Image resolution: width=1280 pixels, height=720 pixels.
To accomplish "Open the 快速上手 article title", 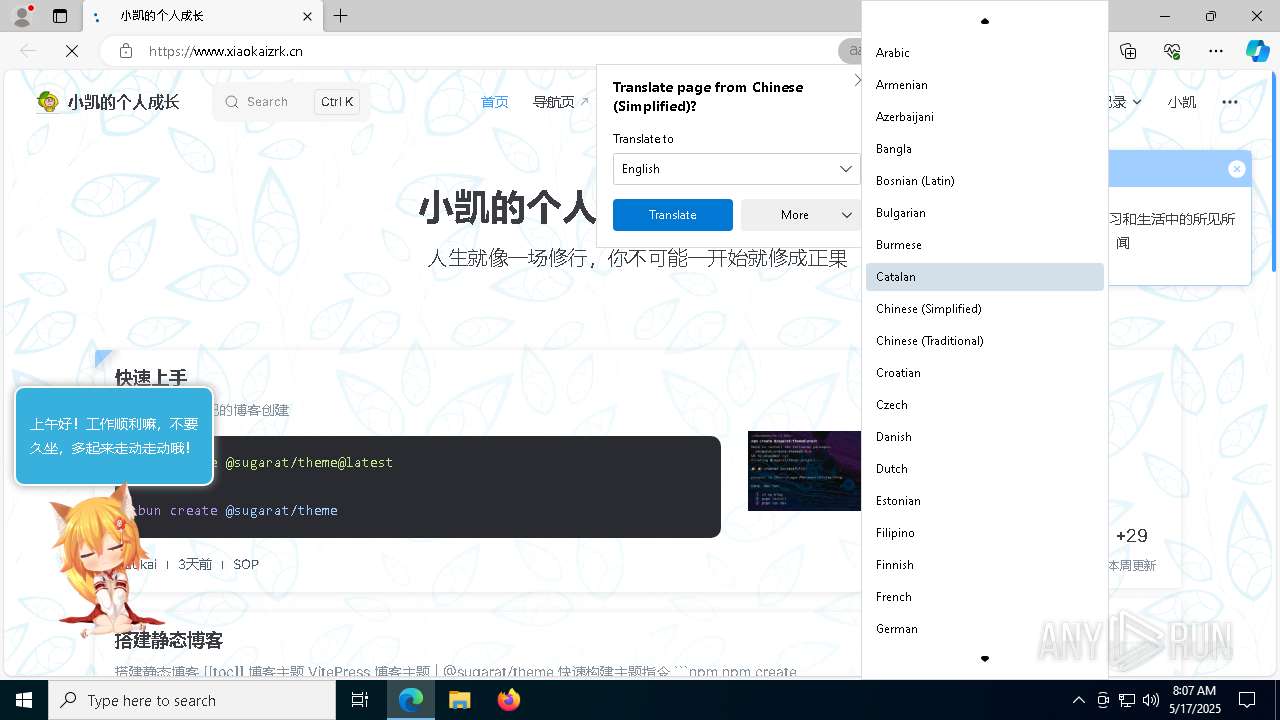I will 151,378.
